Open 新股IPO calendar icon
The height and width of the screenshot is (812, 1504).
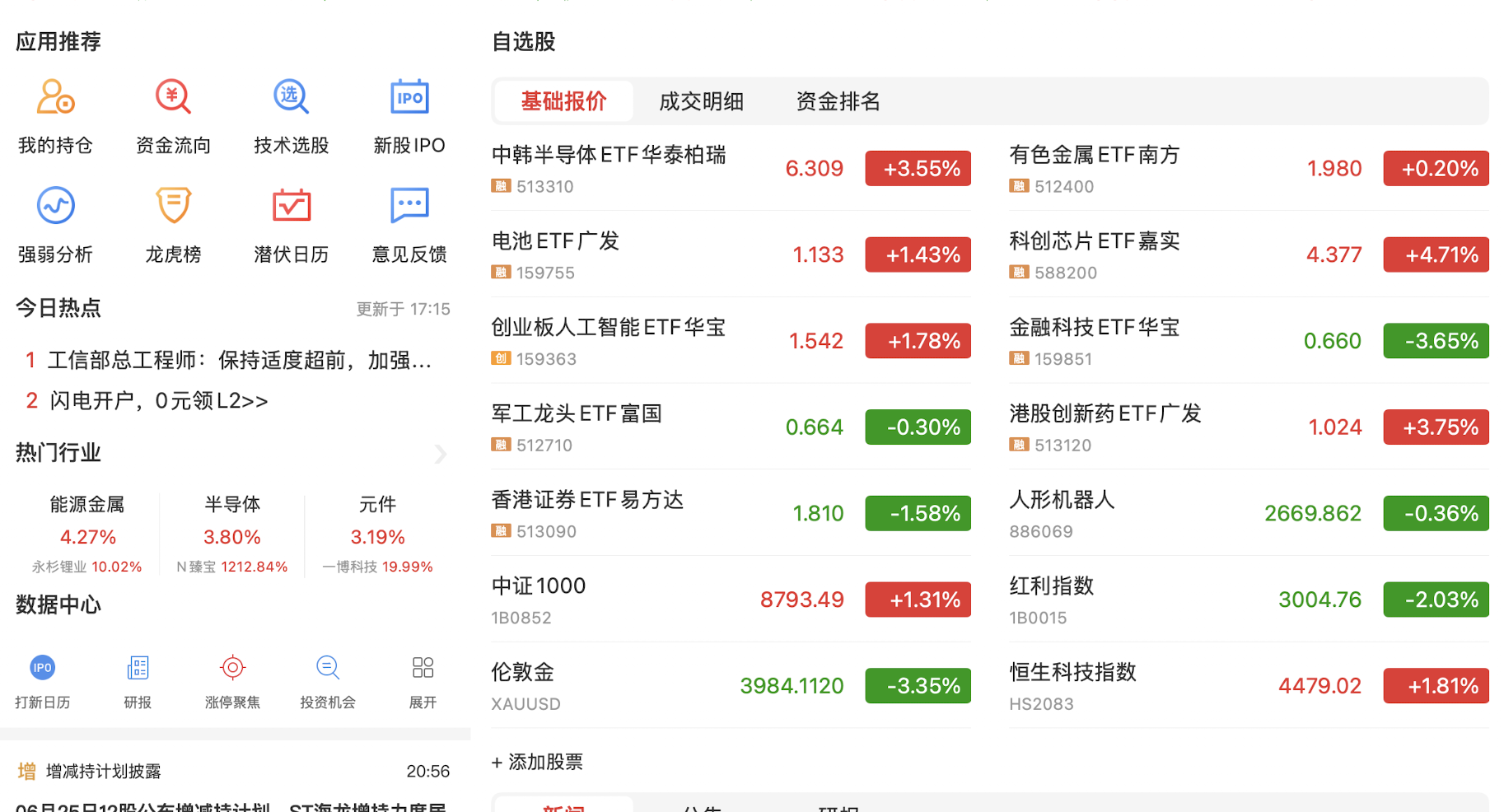(409, 97)
